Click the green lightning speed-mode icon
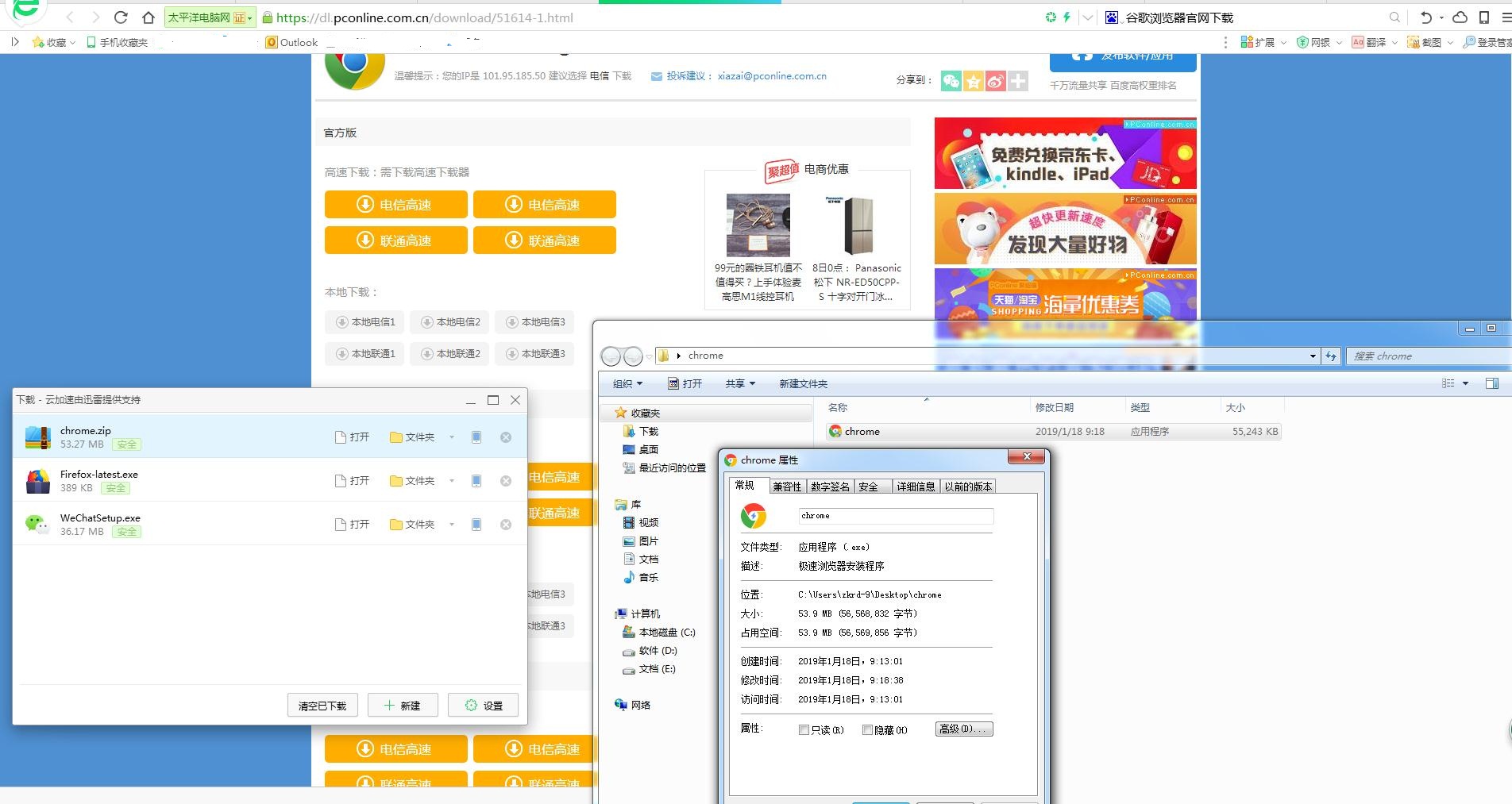This screenshot has height=804, width=1512. 1066,17
